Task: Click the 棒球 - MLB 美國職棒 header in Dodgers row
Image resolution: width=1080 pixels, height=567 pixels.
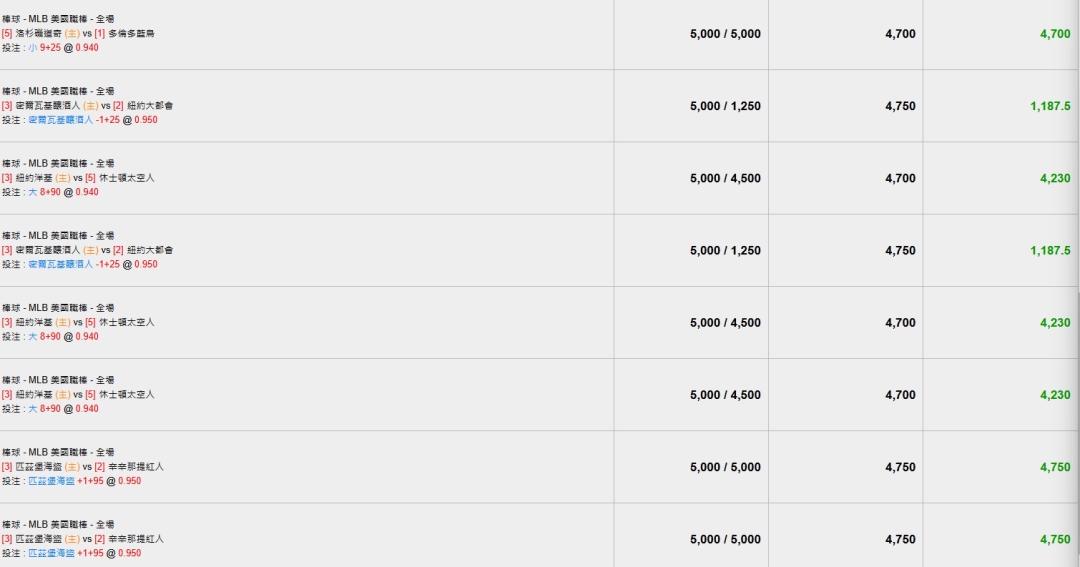Action: (58, 19)
